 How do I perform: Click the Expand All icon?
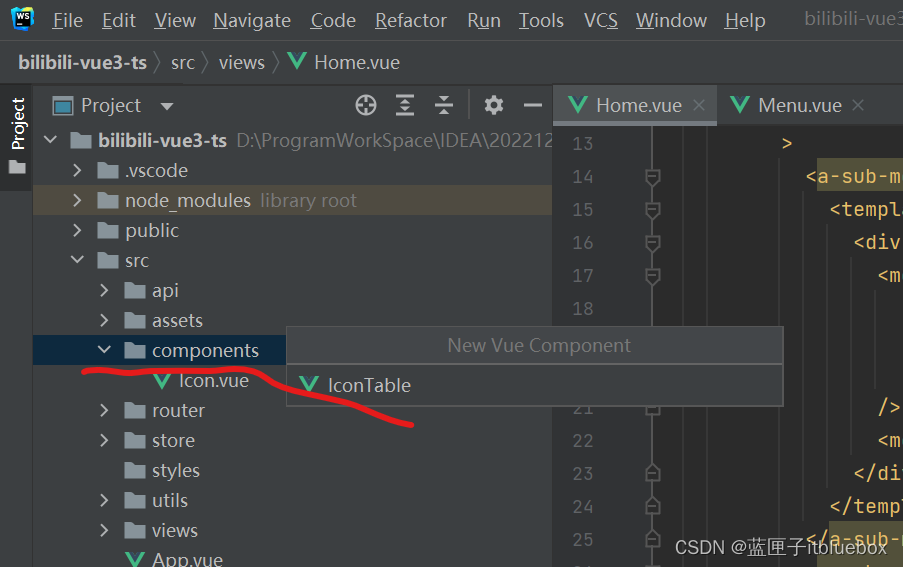pyautogui.click(x=405, y=105)
